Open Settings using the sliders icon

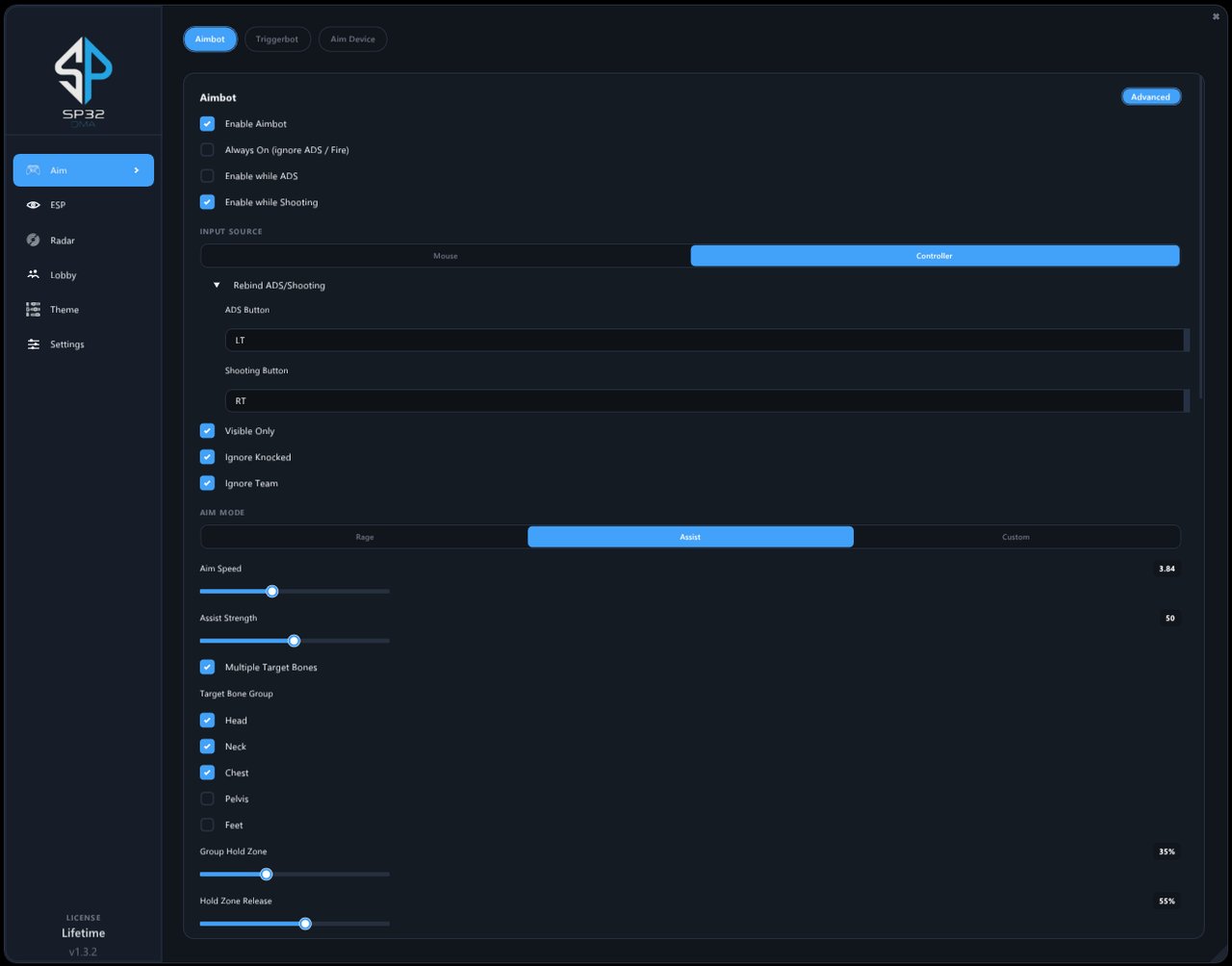tap(34, 343)
